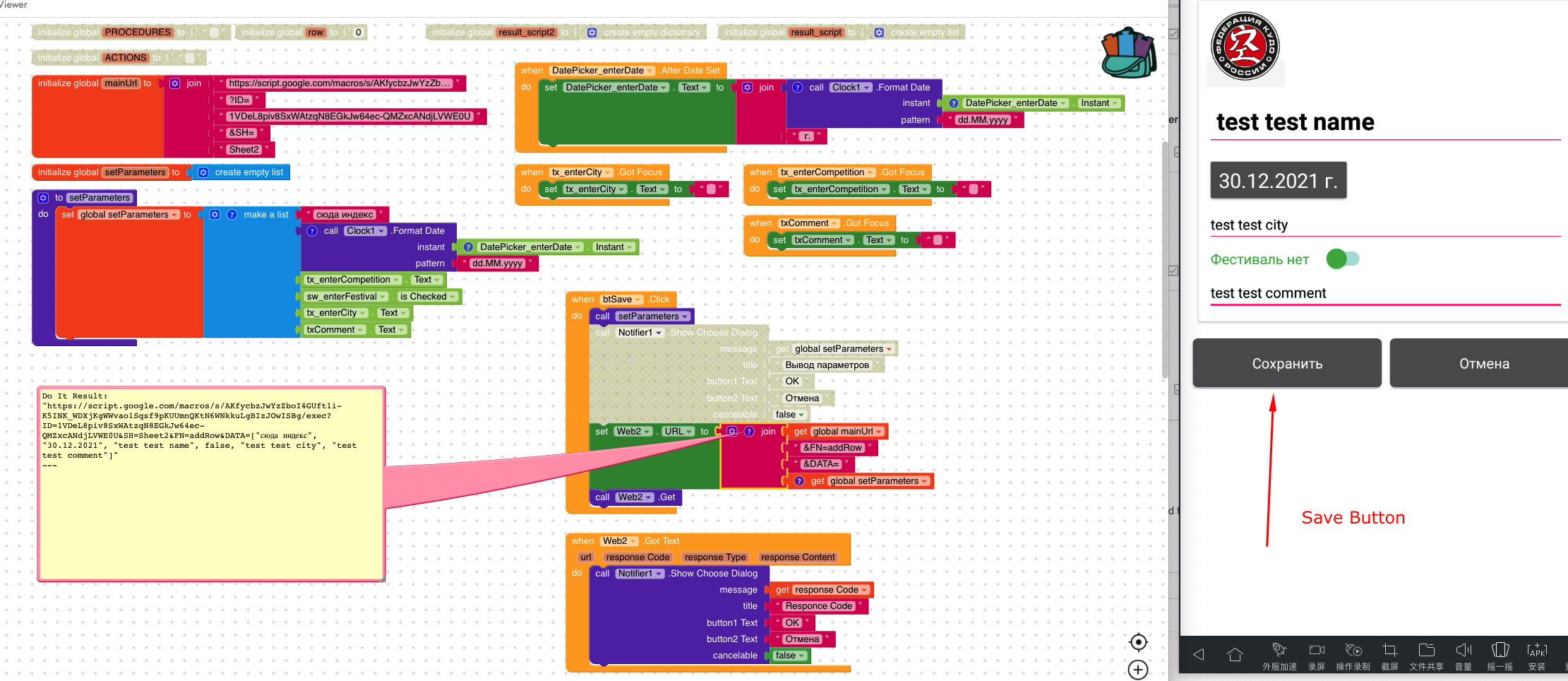Click the Отмена button in the emulator
The width and height of the screenshot is (1568, 681).
click(1479, 363)
